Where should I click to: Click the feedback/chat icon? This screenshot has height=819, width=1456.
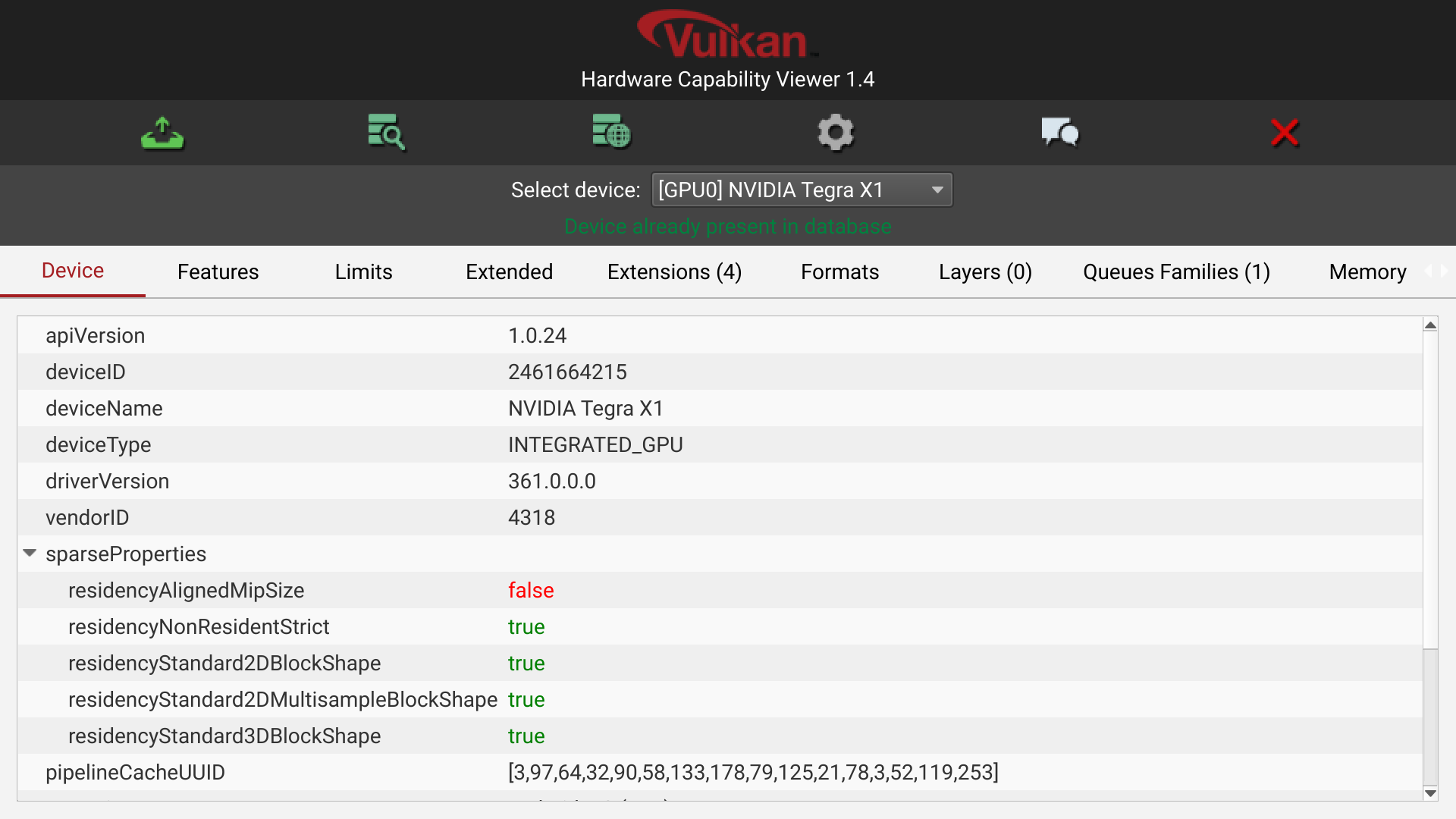tap(1060, 133)
